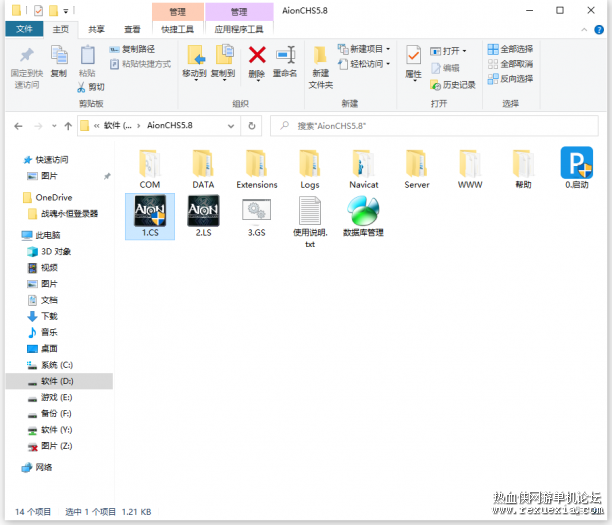The image size is (612, 525).
Task: Select the 3.GS batch file
Action: 256,217
